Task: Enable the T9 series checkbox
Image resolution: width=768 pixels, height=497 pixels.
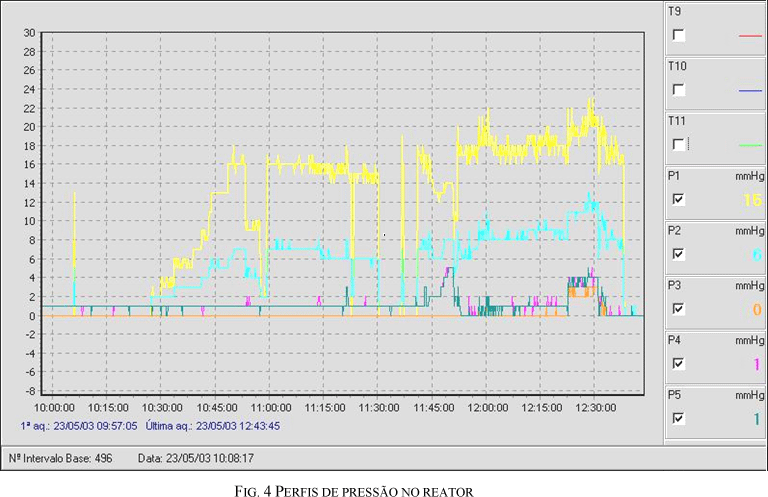Action: point(679,35)
